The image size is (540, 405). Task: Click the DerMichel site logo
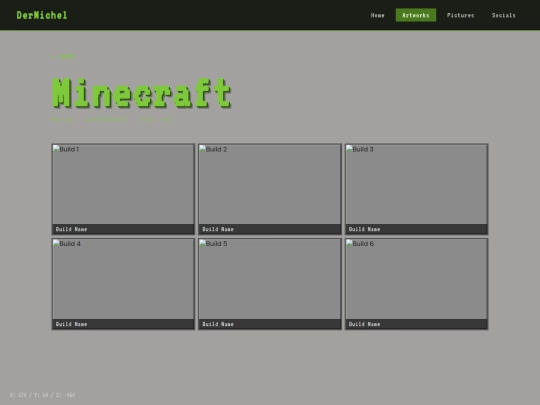pos(42,15)
